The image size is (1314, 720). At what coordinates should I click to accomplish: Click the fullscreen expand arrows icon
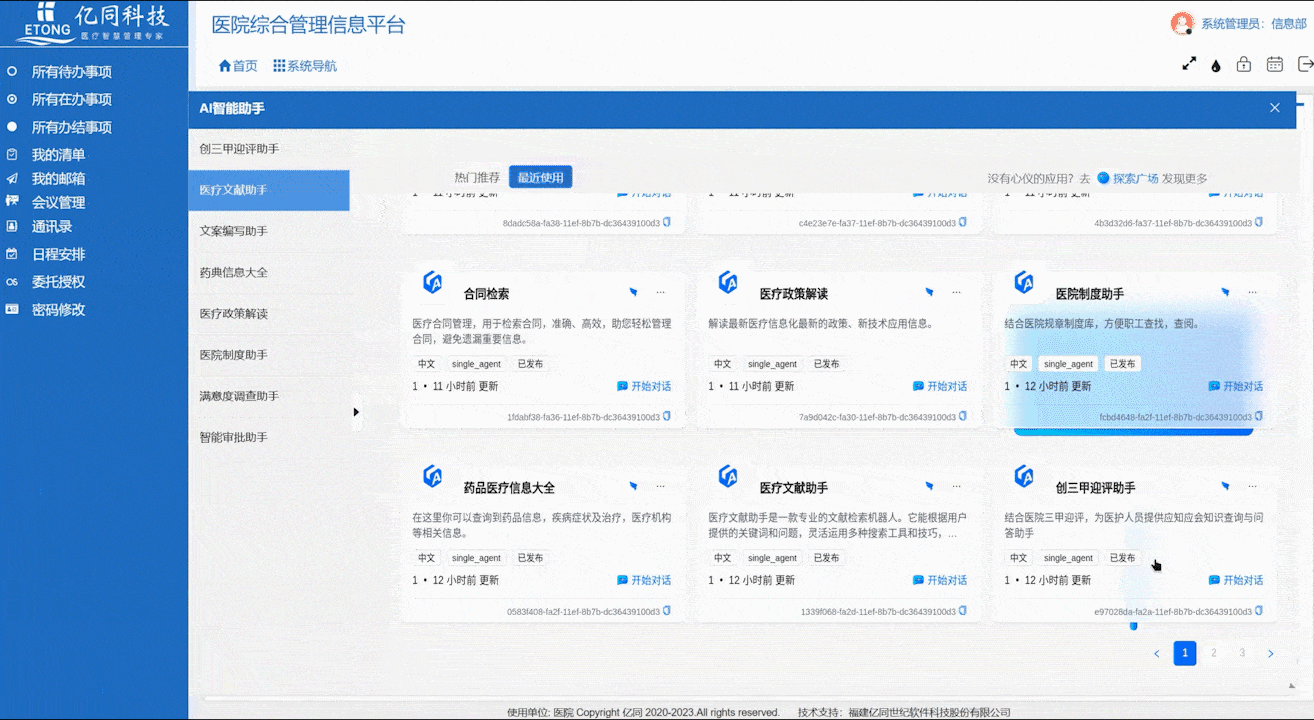point(1189,64)
